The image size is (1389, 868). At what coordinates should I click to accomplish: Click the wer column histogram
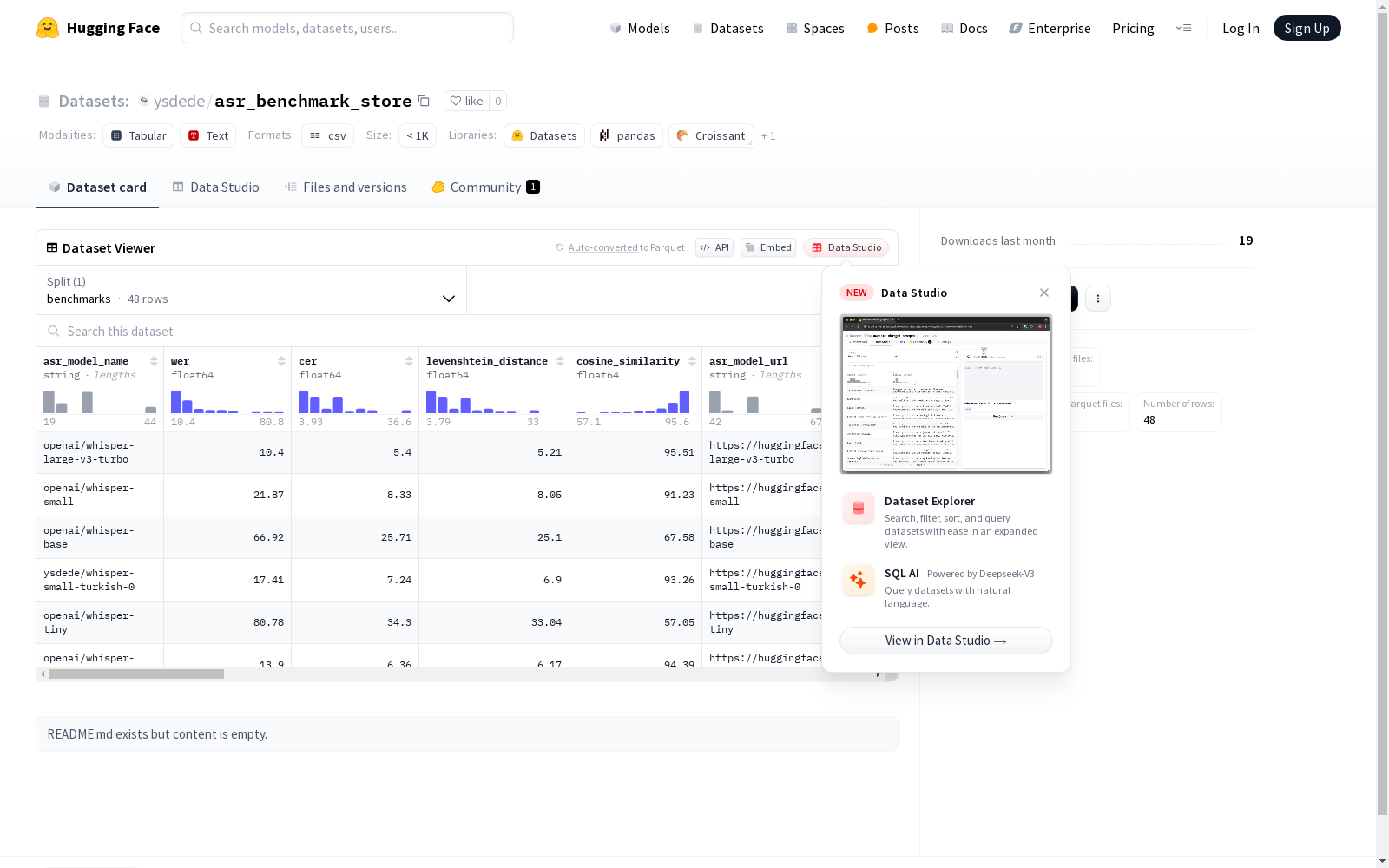coord(227,402)
